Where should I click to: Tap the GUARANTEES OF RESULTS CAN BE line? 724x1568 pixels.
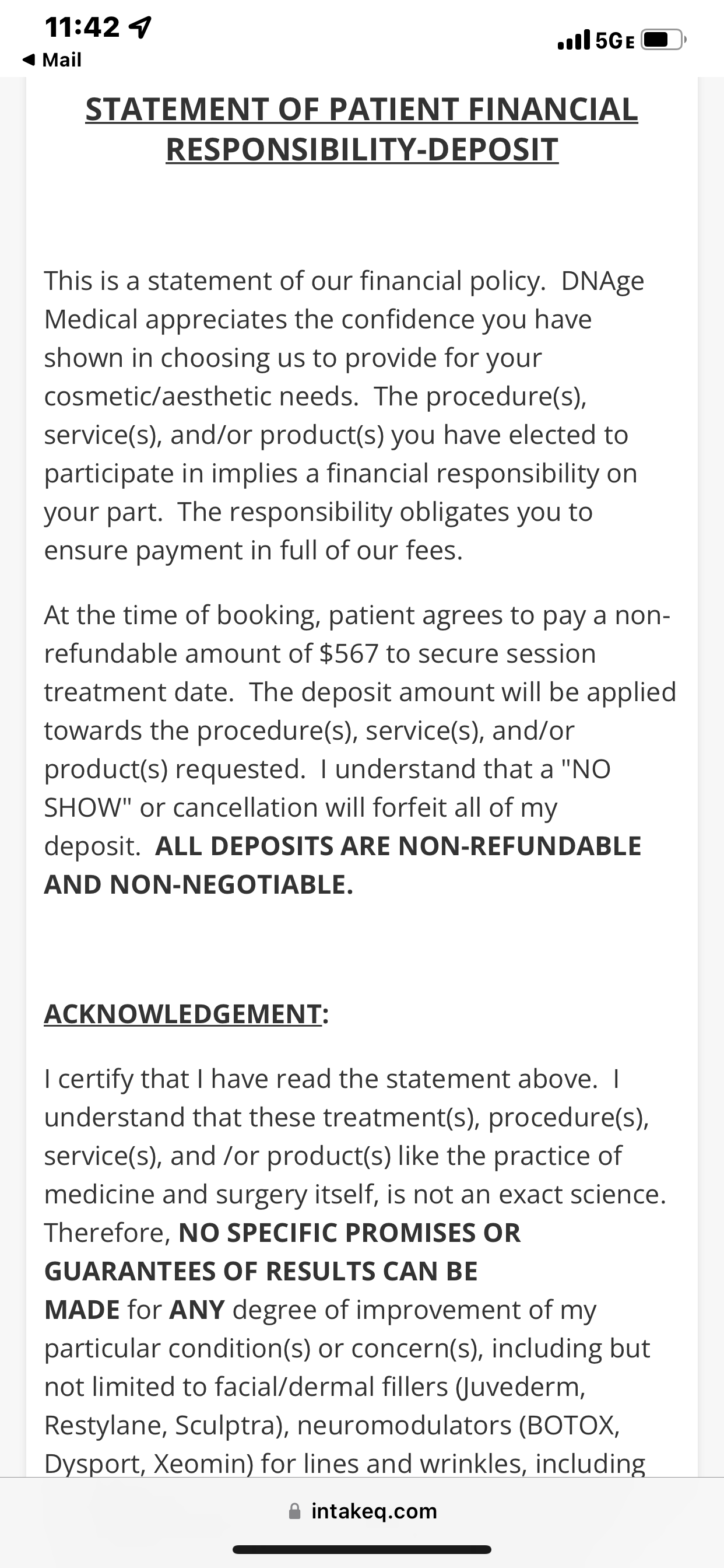pos(261,1271)
